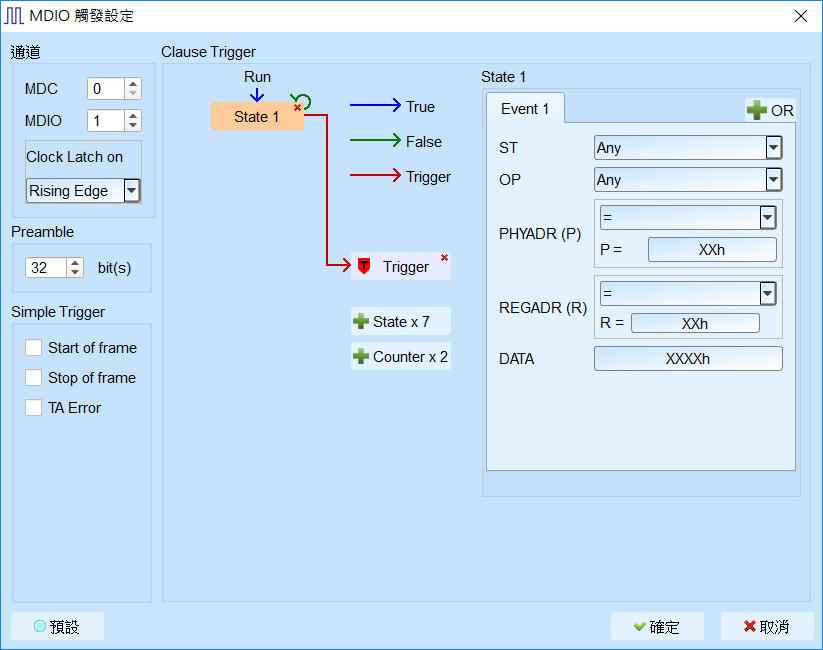Delete the Trigger node with its red x
Image resolution: width=823 pixels, height=650 pixels.
click(x=445, y=258)
